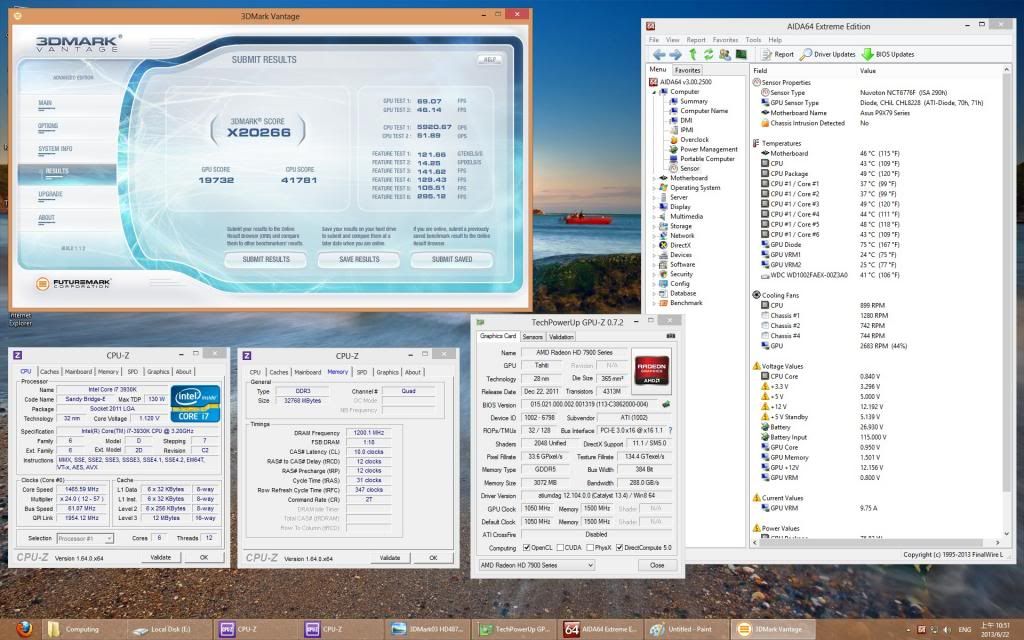Viewport: 1024px width, 640px height.
Task: Go forward with AIDA64 blue right arrow
Action: [675, 54]
